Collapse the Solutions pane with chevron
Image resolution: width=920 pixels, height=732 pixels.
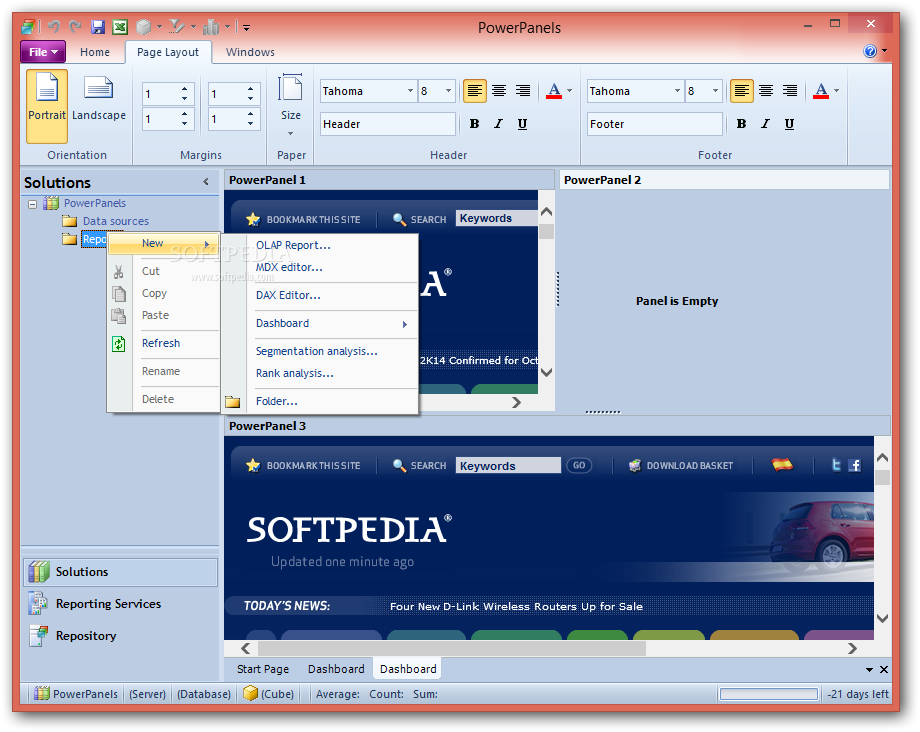(206, 182)
